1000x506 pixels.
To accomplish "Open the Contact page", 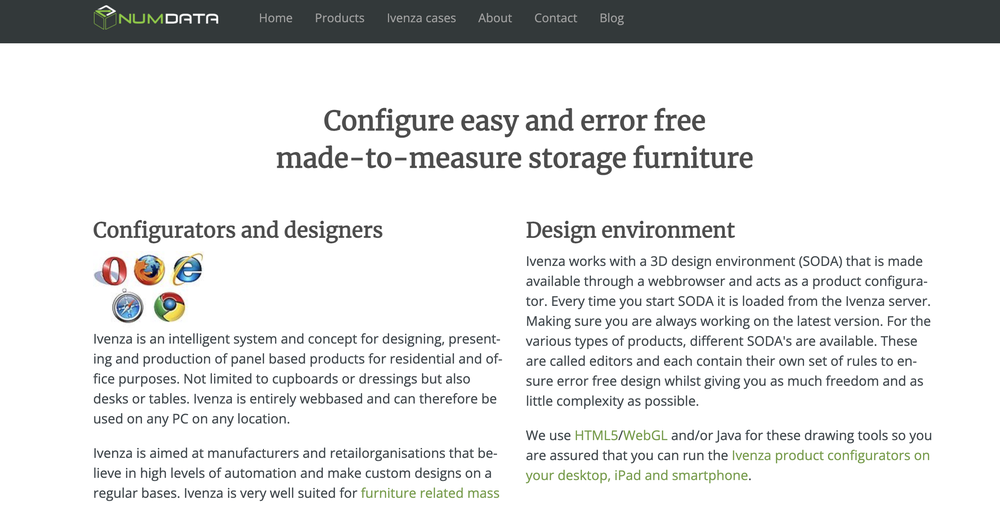I will pos(555,18).
